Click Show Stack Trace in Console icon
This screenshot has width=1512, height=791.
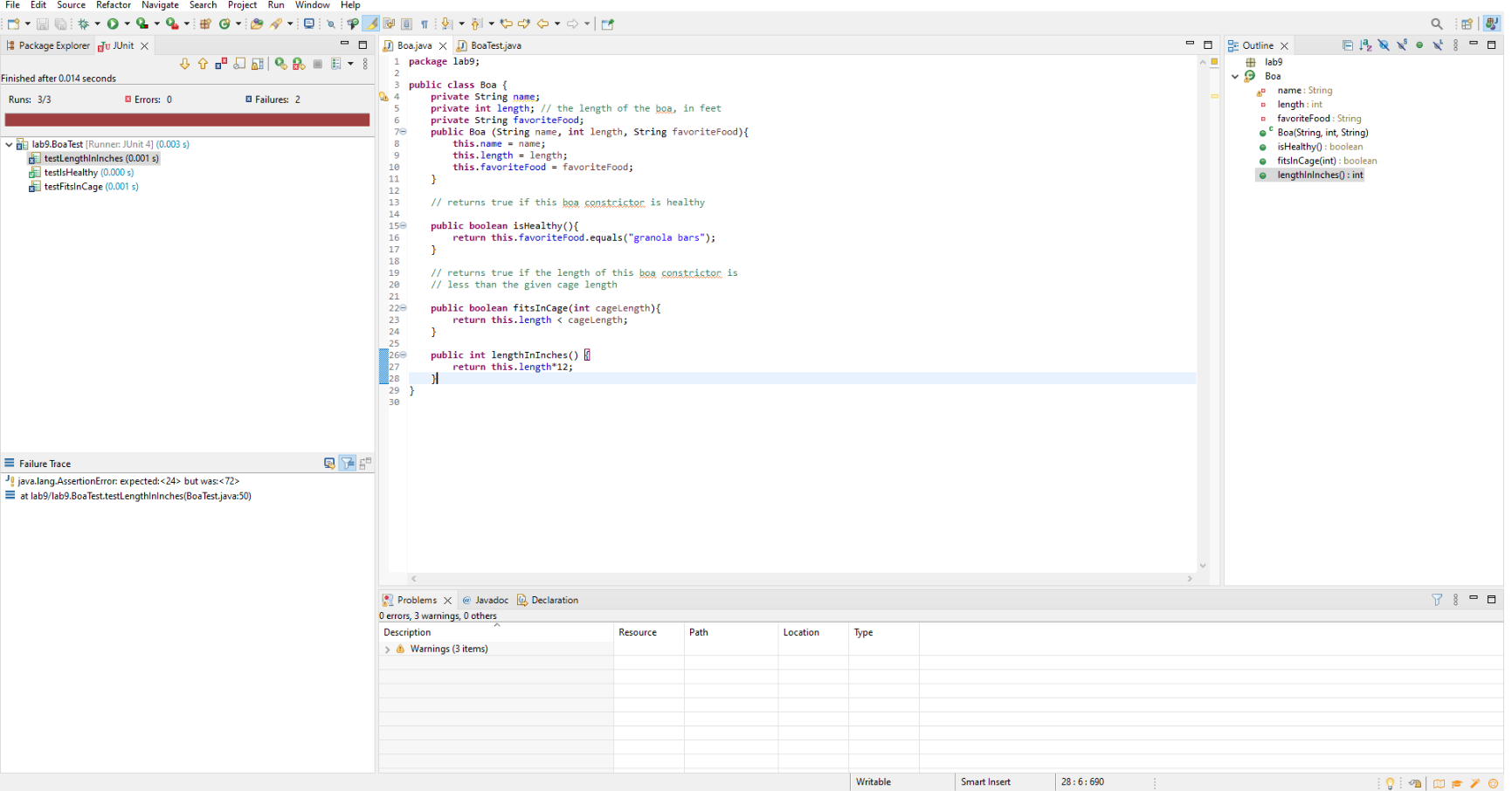click(x=329, y=464)
